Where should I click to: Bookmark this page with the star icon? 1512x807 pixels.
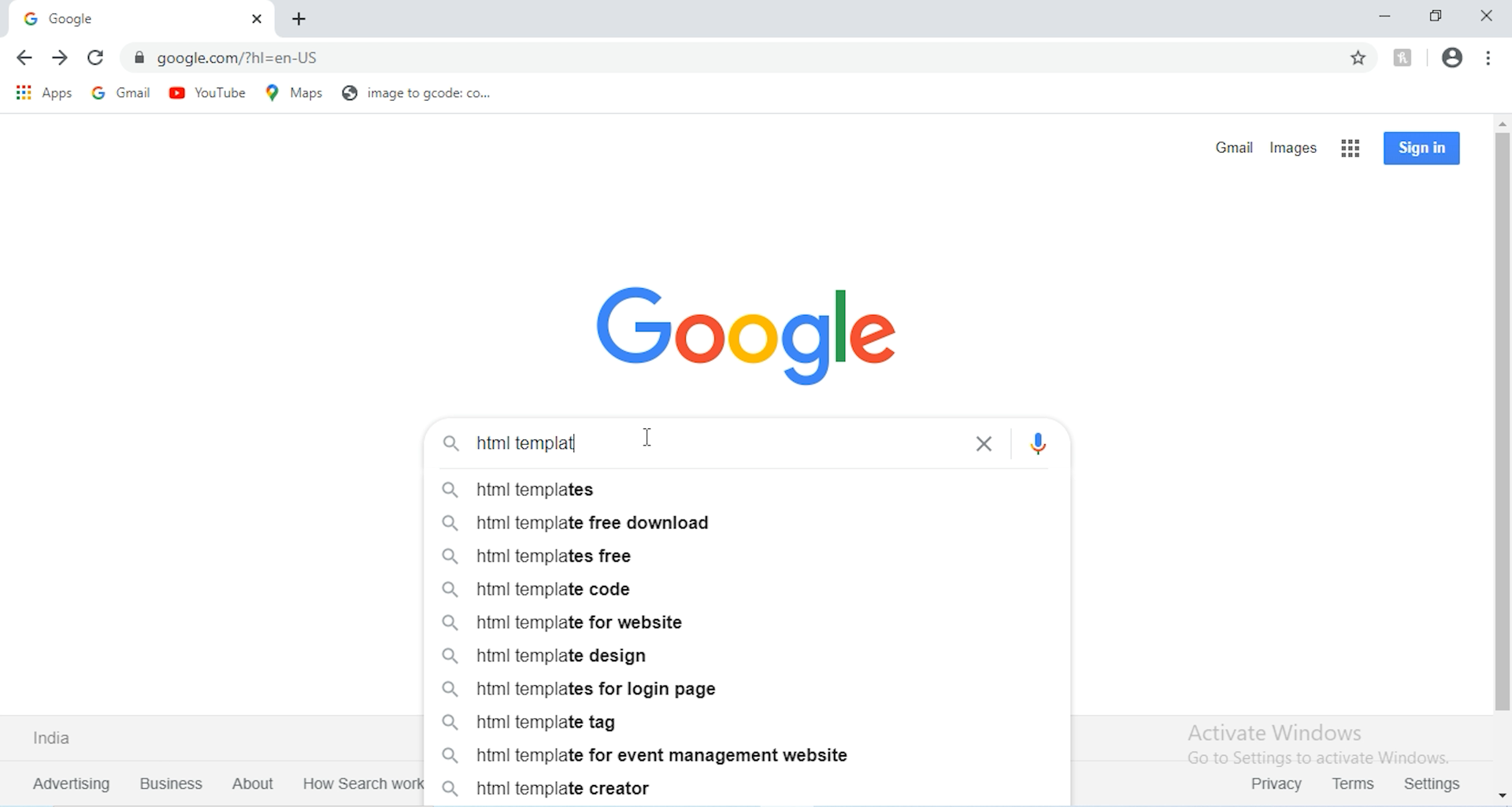[x=1358, y=58]
